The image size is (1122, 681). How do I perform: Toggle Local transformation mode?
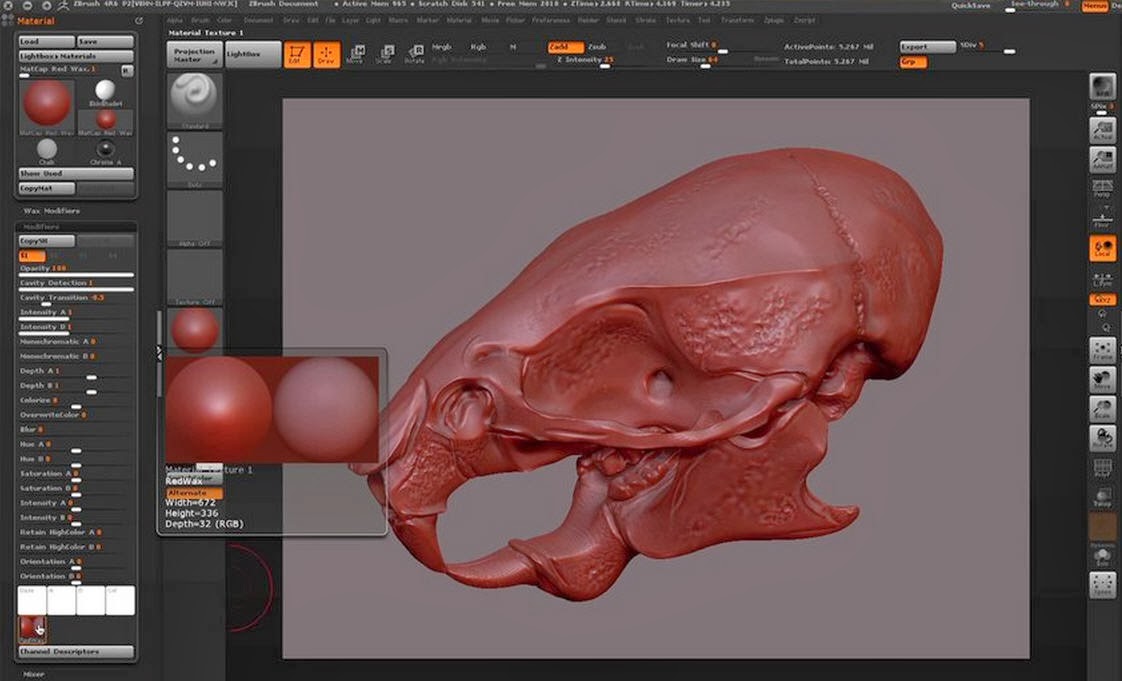pyautogui.click(x=1103, y=248)
